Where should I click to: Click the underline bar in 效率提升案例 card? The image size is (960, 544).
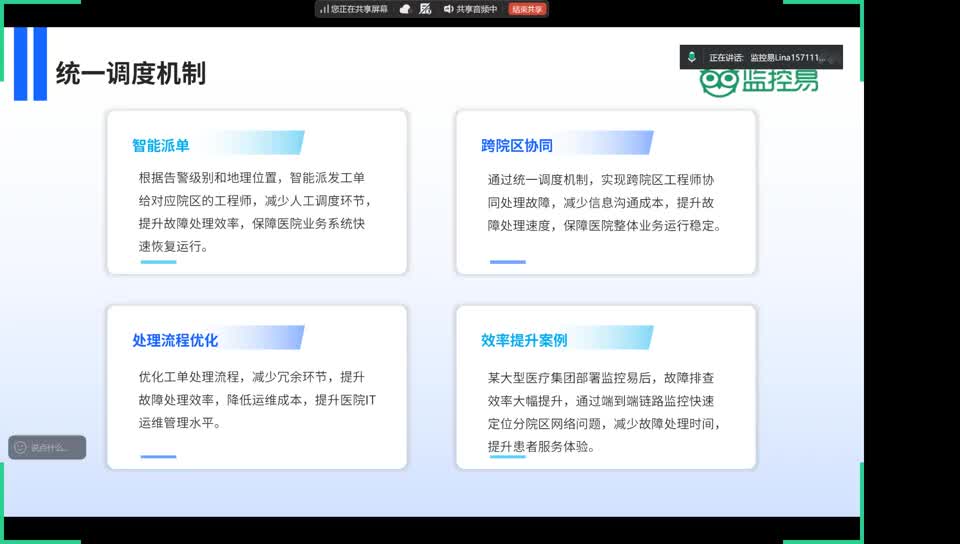tap(507, 457)
